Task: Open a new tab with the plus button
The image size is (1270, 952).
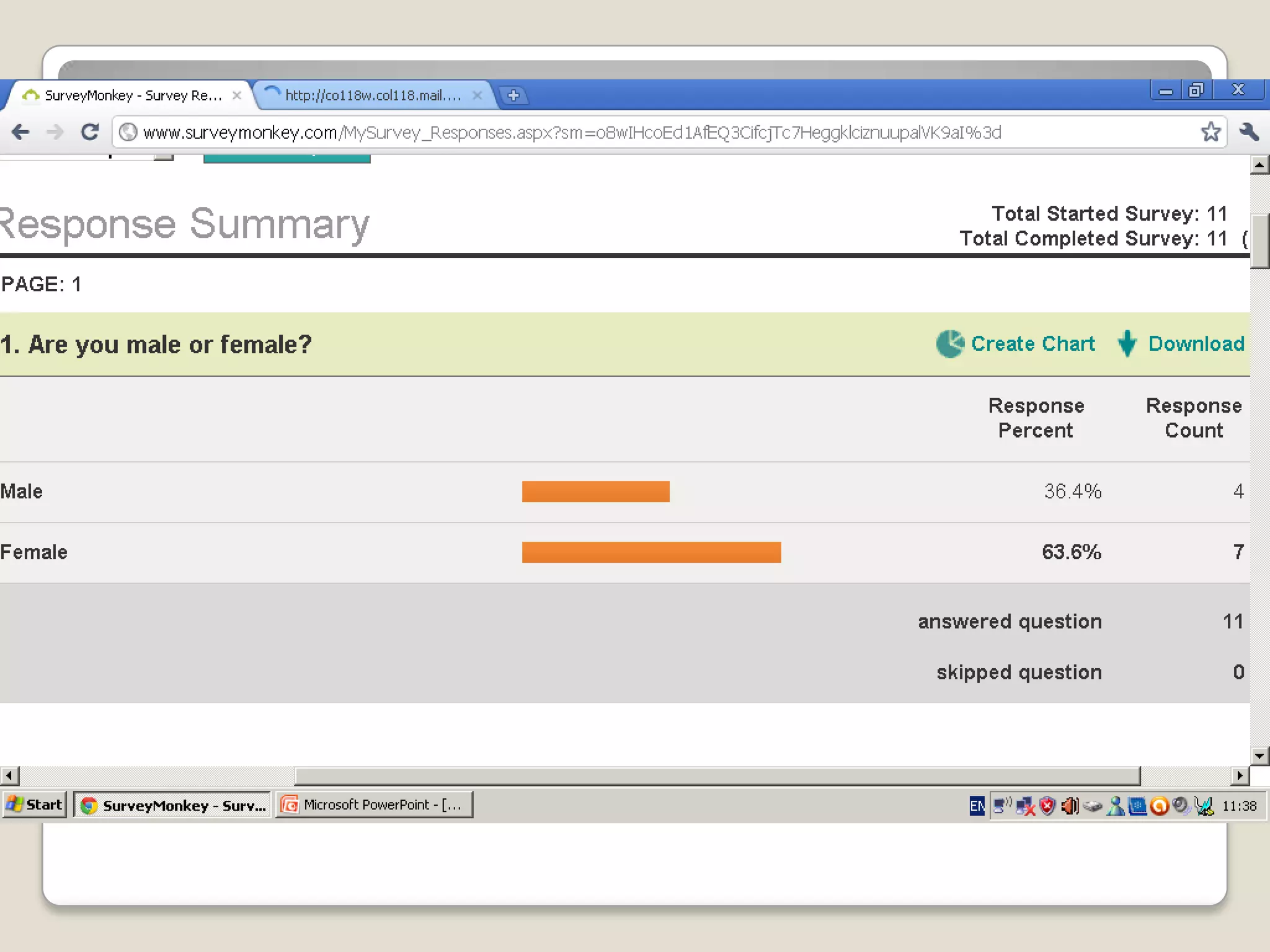Action: tap(513, 95)
